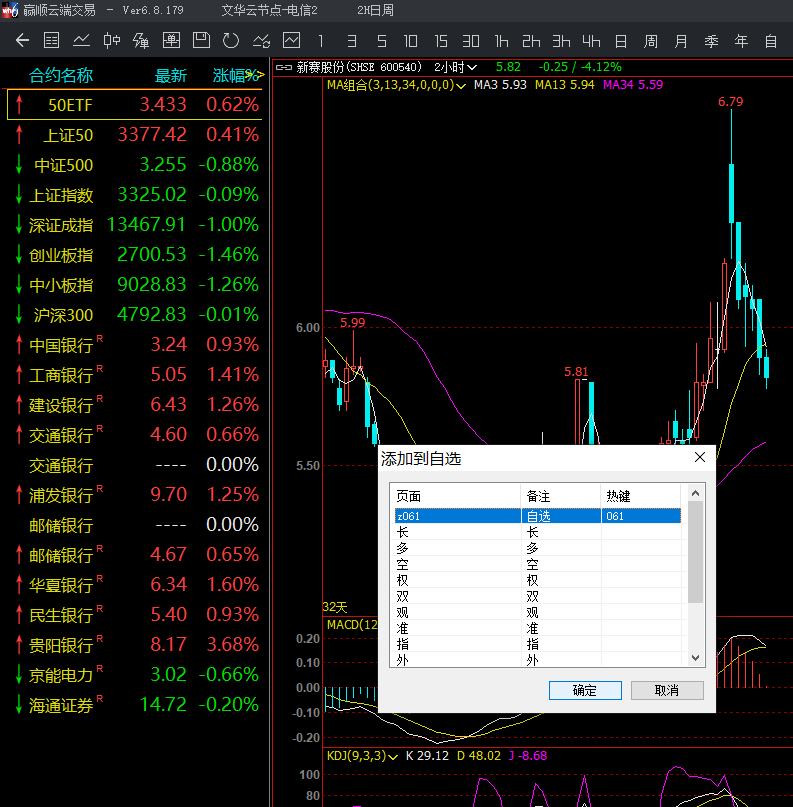Open the 2小时 period dropdown
The image size is (793, 807).
(x=456, y=67)
